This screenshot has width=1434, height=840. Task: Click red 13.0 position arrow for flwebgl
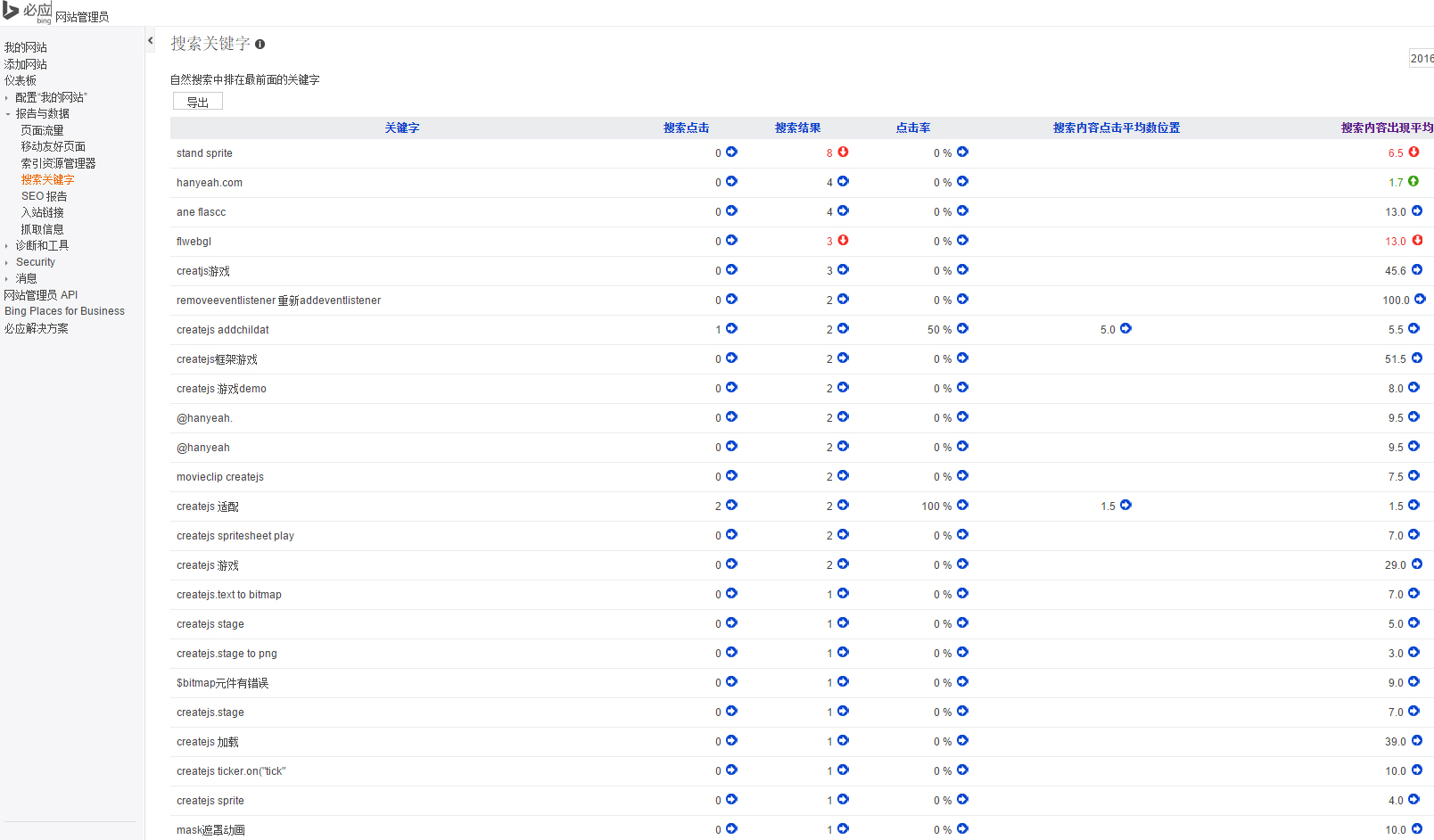[x=1417, y=241]
